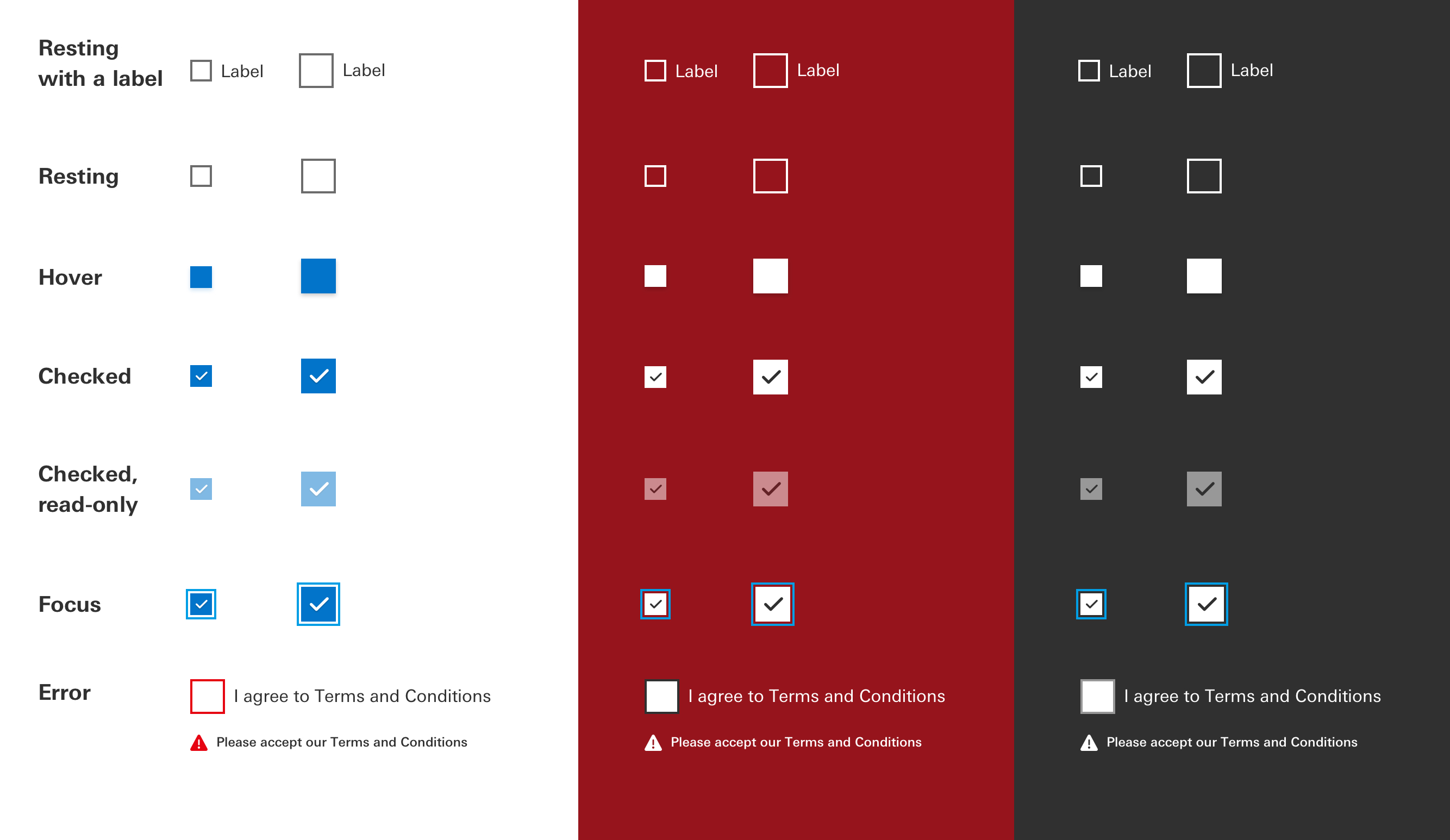Uncheck small white checked checkbox on red panel
This screenshot has width=1450, height=840.
[x=655, y=378]
